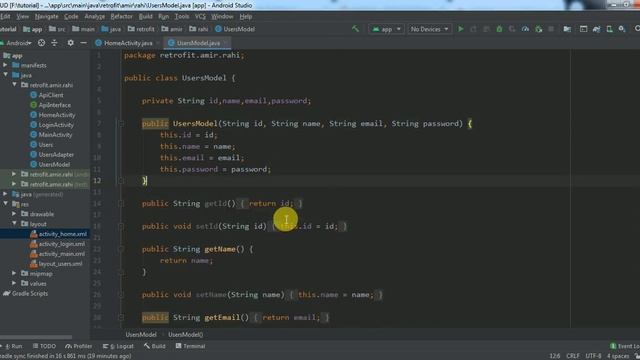Open the Profiler tool window
640x360 pixels.
[78, 346]
